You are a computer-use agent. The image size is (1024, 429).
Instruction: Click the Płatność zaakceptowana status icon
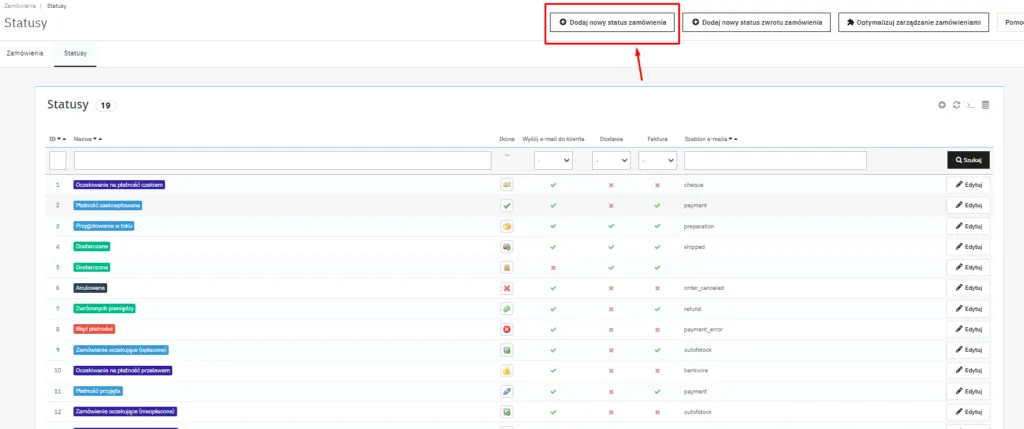pyautogui.click(x=506, y=205)
